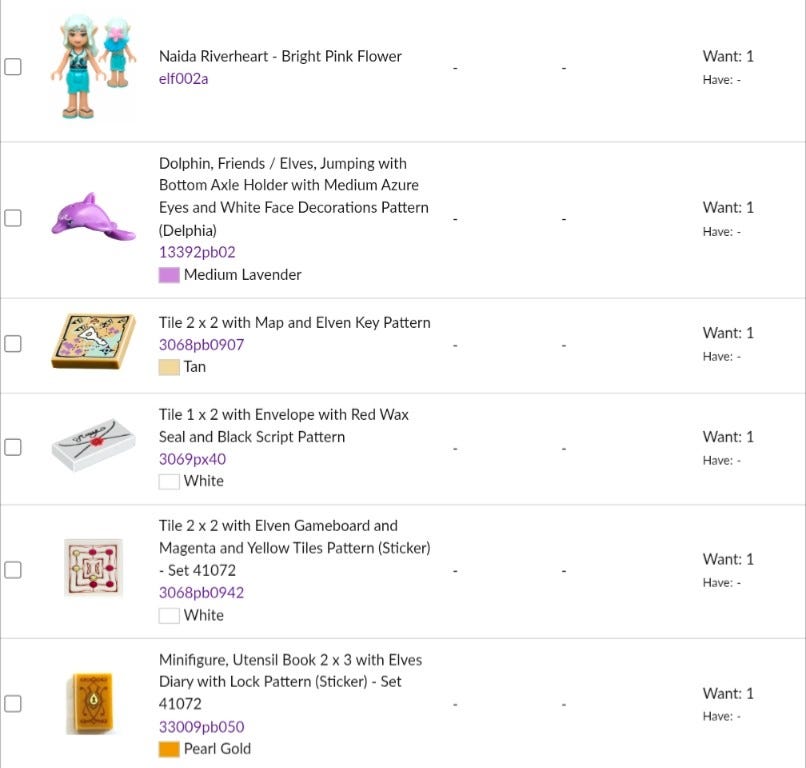The height and width of the screenshot is (768, 806).
Task: Open part link 3068pb0907
Action: pos(201,344)
